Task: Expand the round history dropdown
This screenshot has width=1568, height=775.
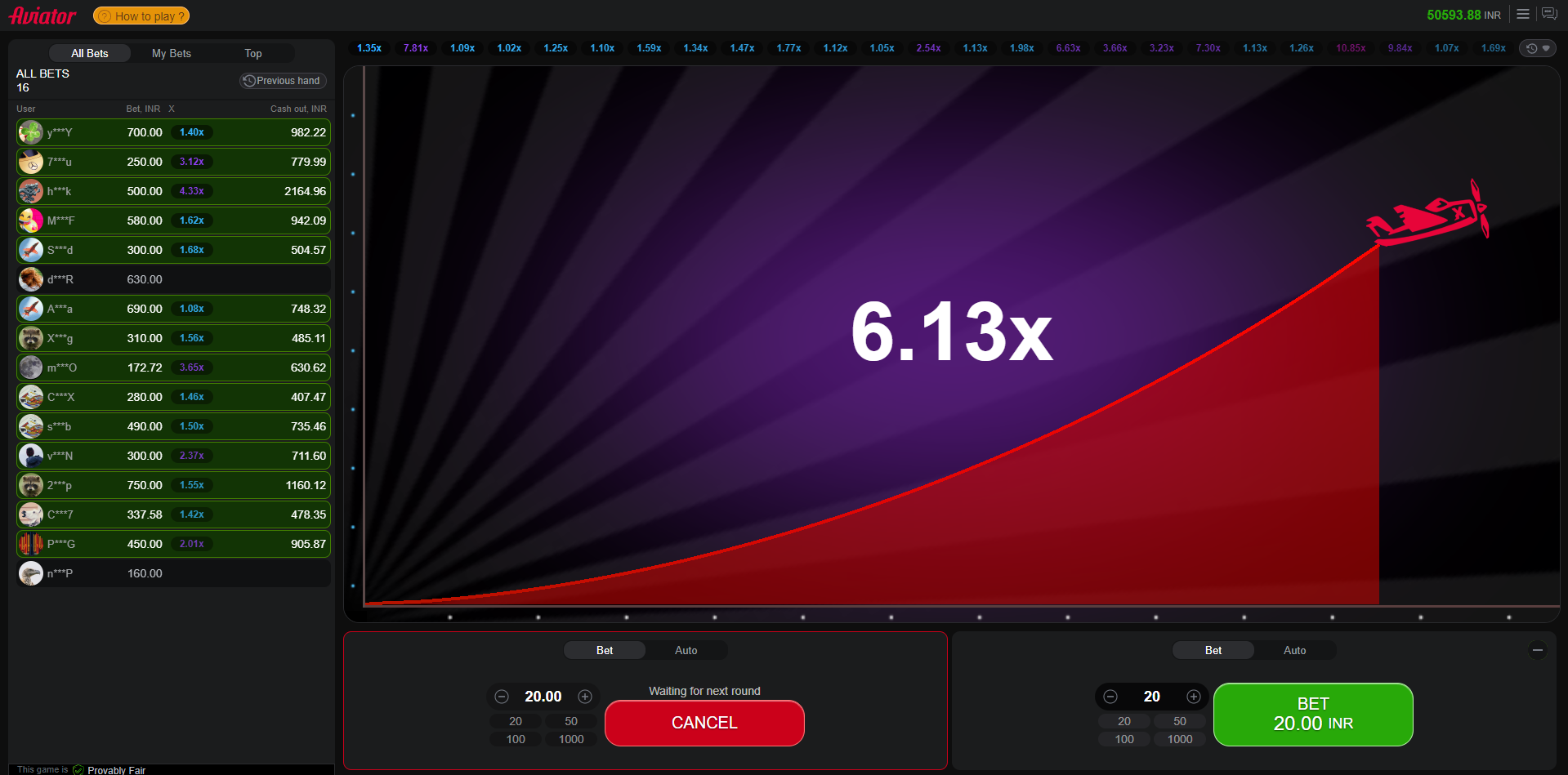Action: coord(1539,48)
